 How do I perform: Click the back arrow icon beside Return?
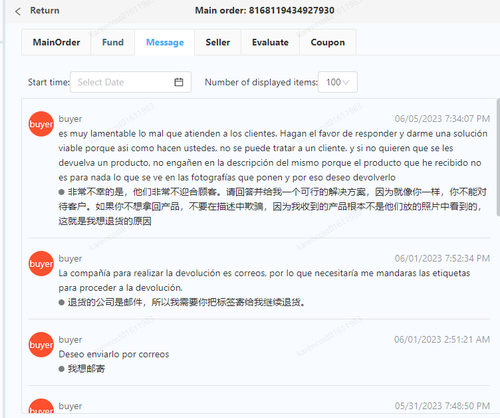click(18, 11)
